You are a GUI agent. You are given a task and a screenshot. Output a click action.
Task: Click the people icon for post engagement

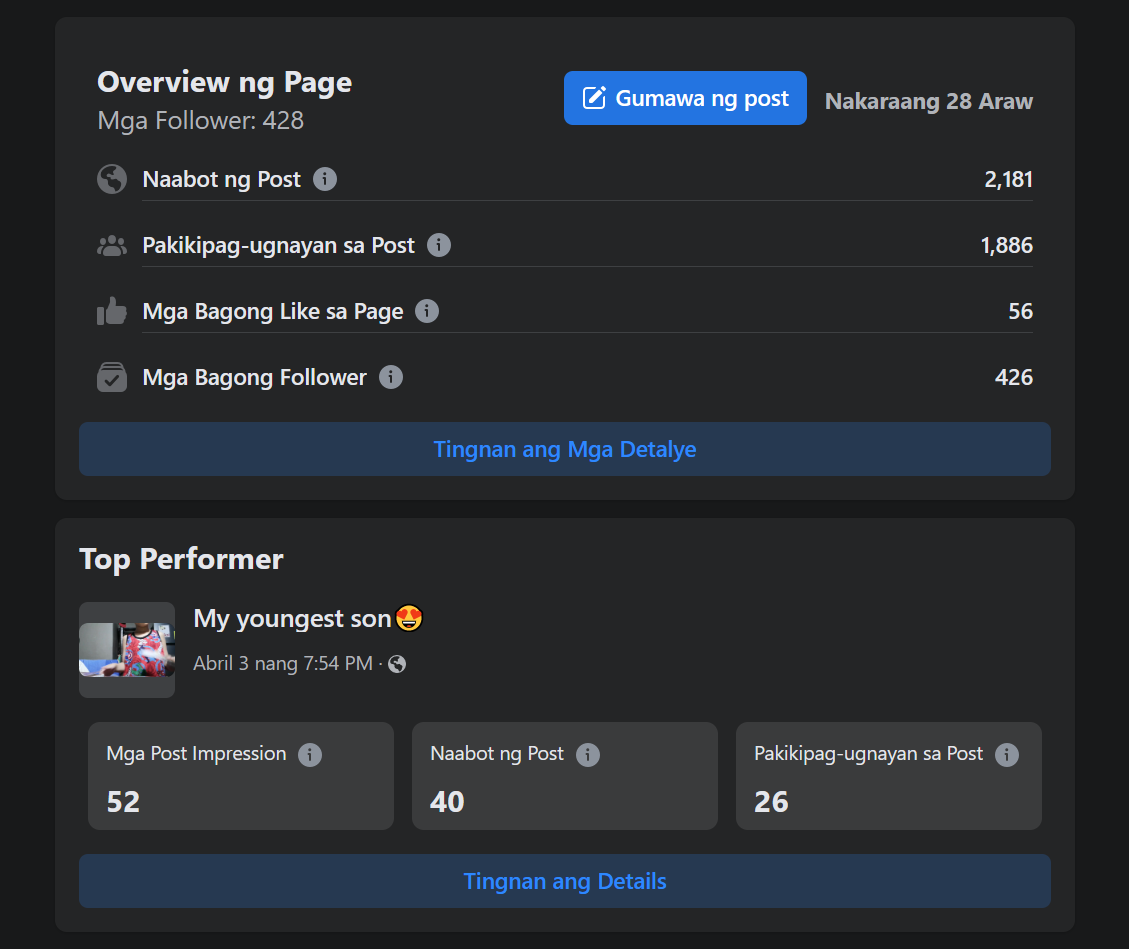(x=111, y=246)
